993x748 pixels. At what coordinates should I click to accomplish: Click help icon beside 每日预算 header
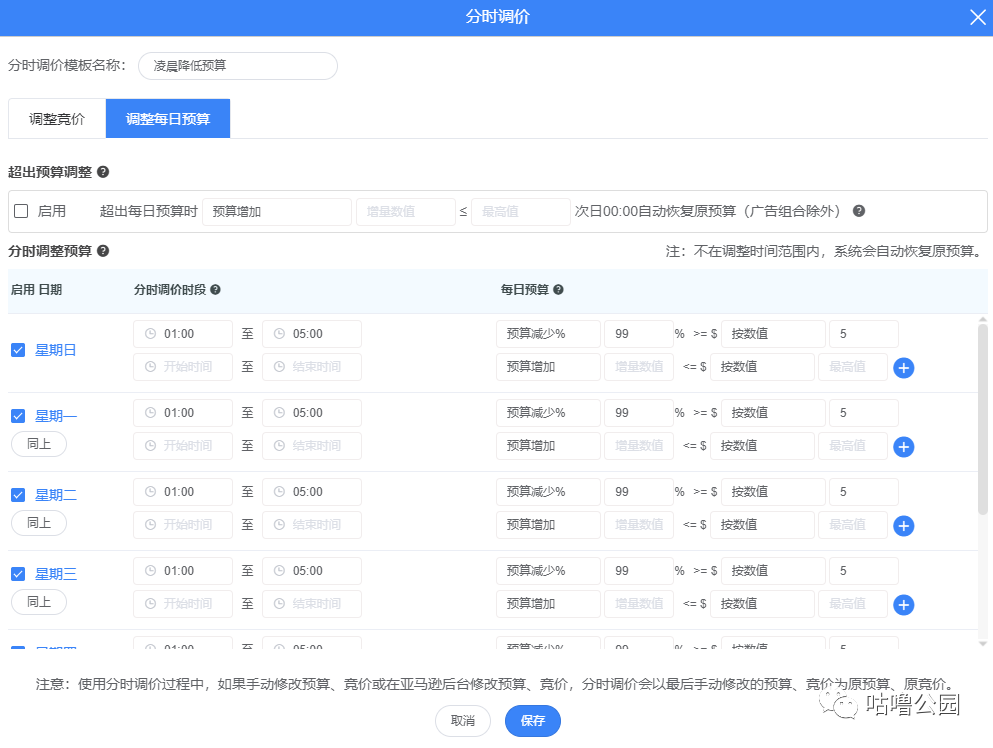click(x=558, y=289)
